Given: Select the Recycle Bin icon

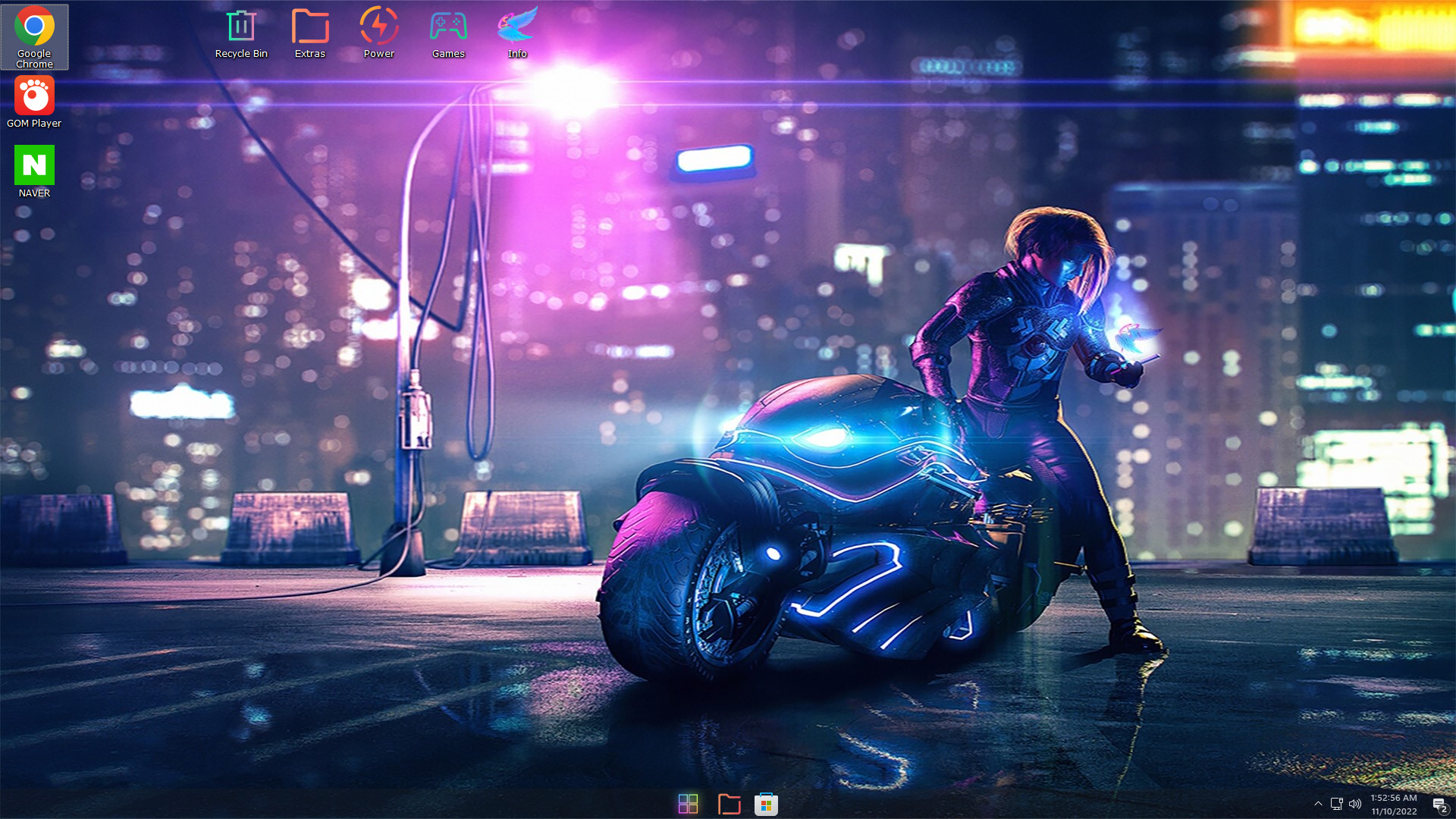Looking at the screenshot, I should pyautogui.click(x=241, y=33).
